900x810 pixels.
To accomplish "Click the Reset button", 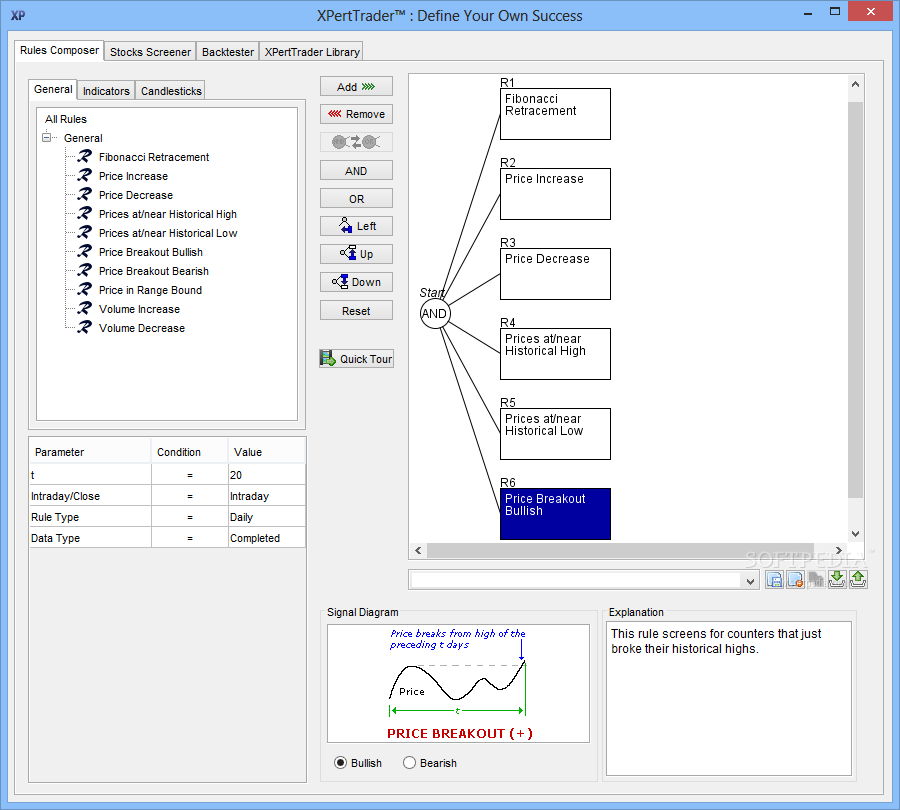I will [x=356, y=311].
